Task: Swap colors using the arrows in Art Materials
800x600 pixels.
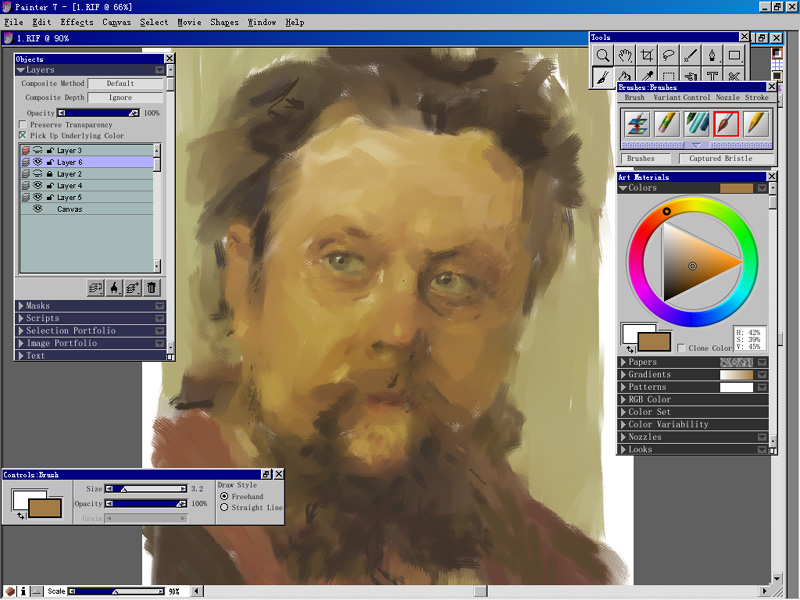Action: (x=630, y=349)
